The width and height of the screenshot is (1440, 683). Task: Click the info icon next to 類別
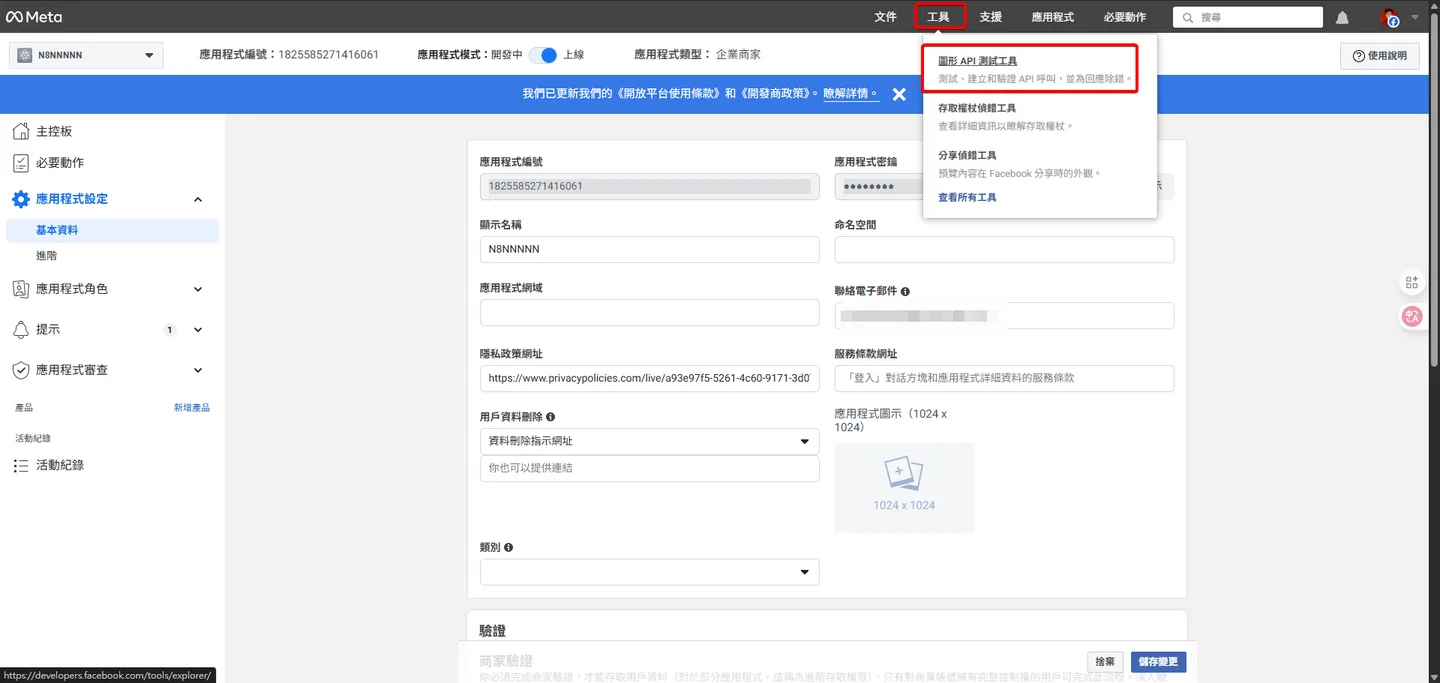[508, 547]
